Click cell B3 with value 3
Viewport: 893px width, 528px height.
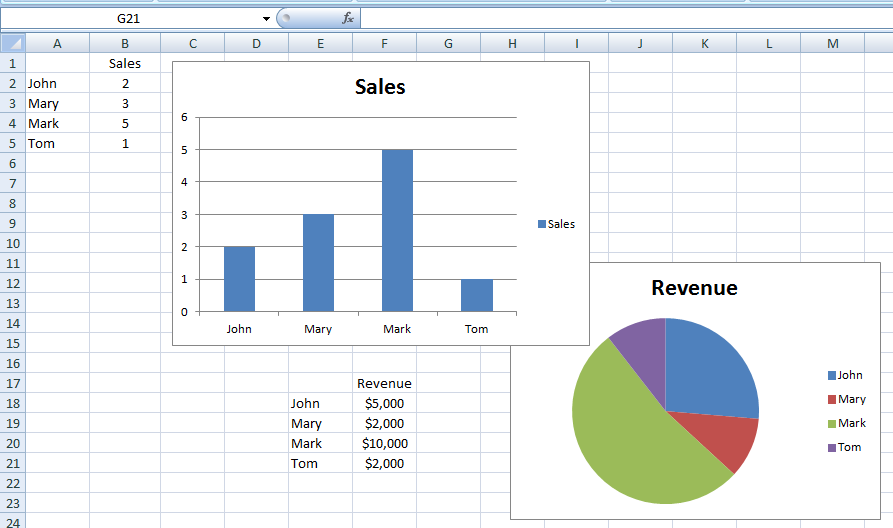point(125,103)
